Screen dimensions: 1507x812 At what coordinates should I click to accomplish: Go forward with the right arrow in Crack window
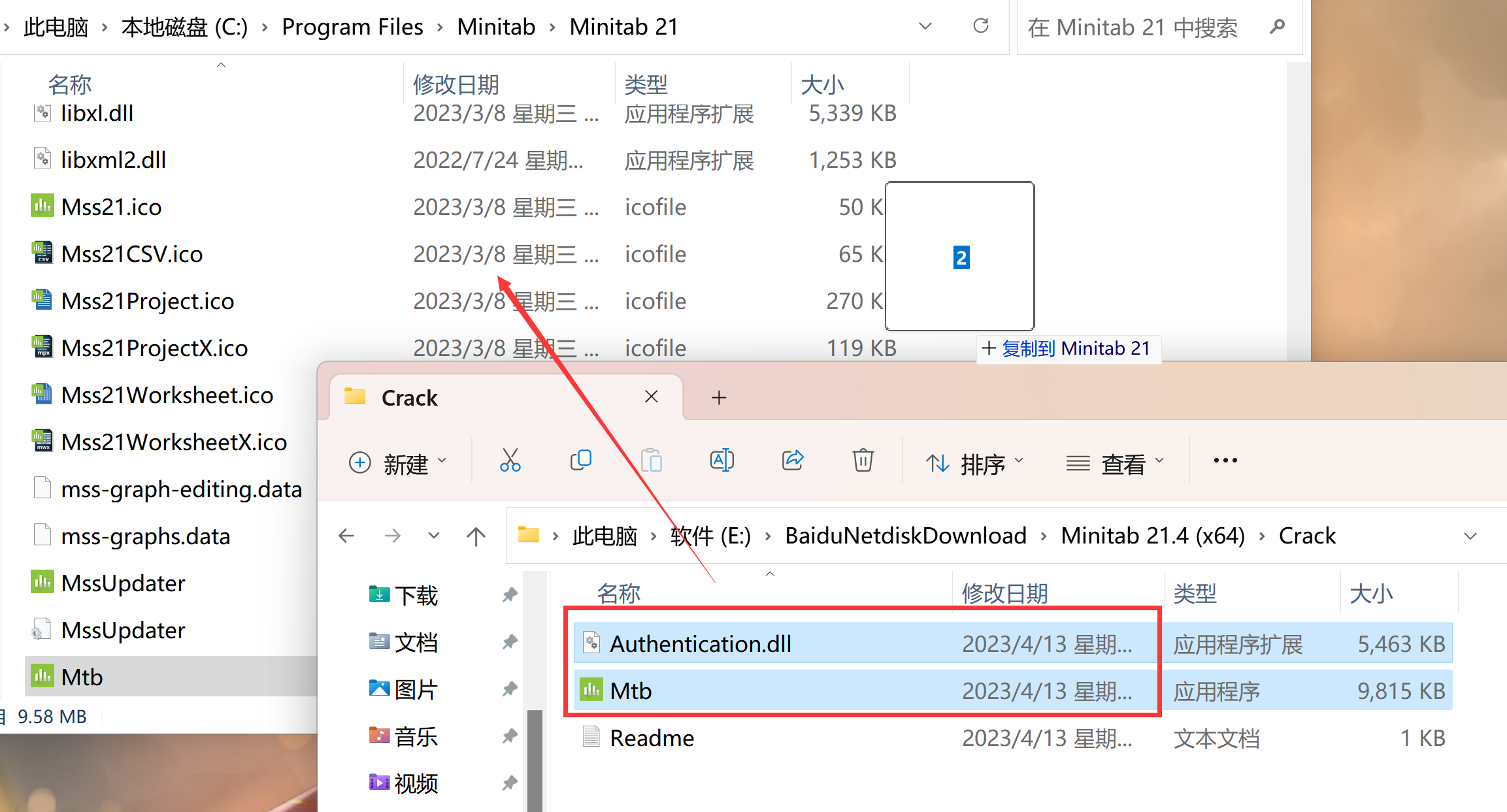[393, 536]
